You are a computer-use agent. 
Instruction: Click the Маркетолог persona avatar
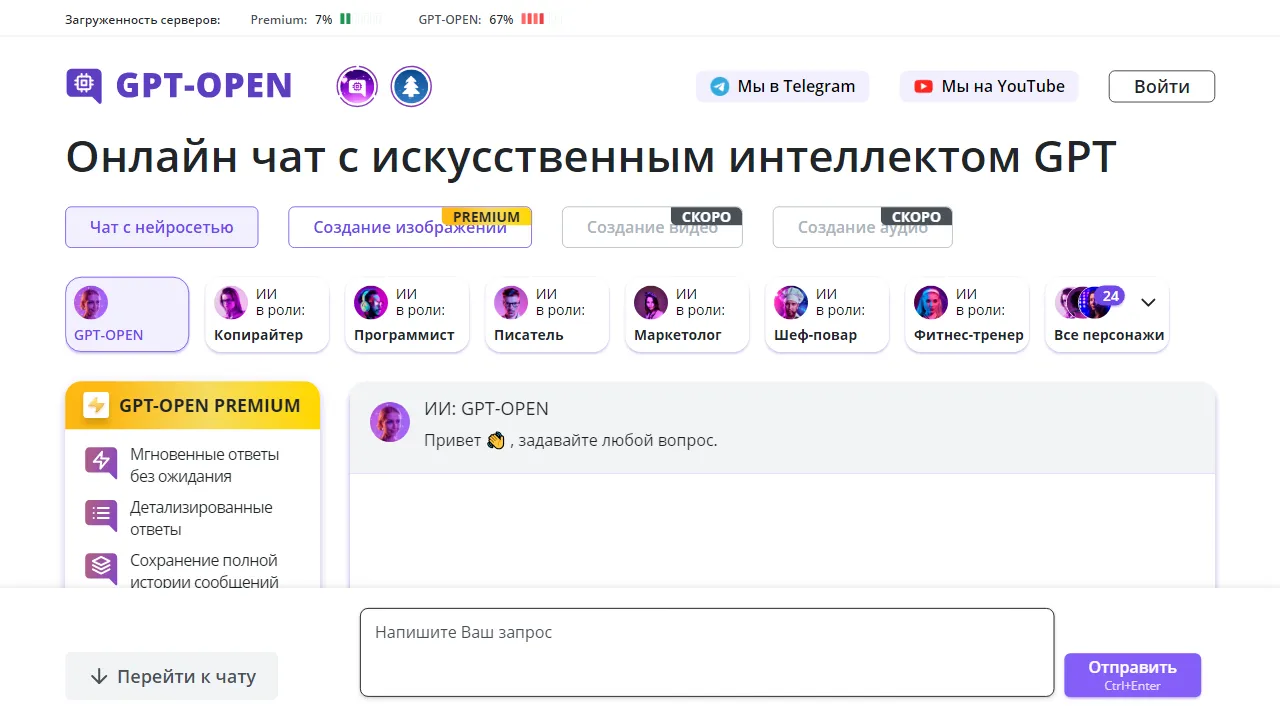point(651,302)
